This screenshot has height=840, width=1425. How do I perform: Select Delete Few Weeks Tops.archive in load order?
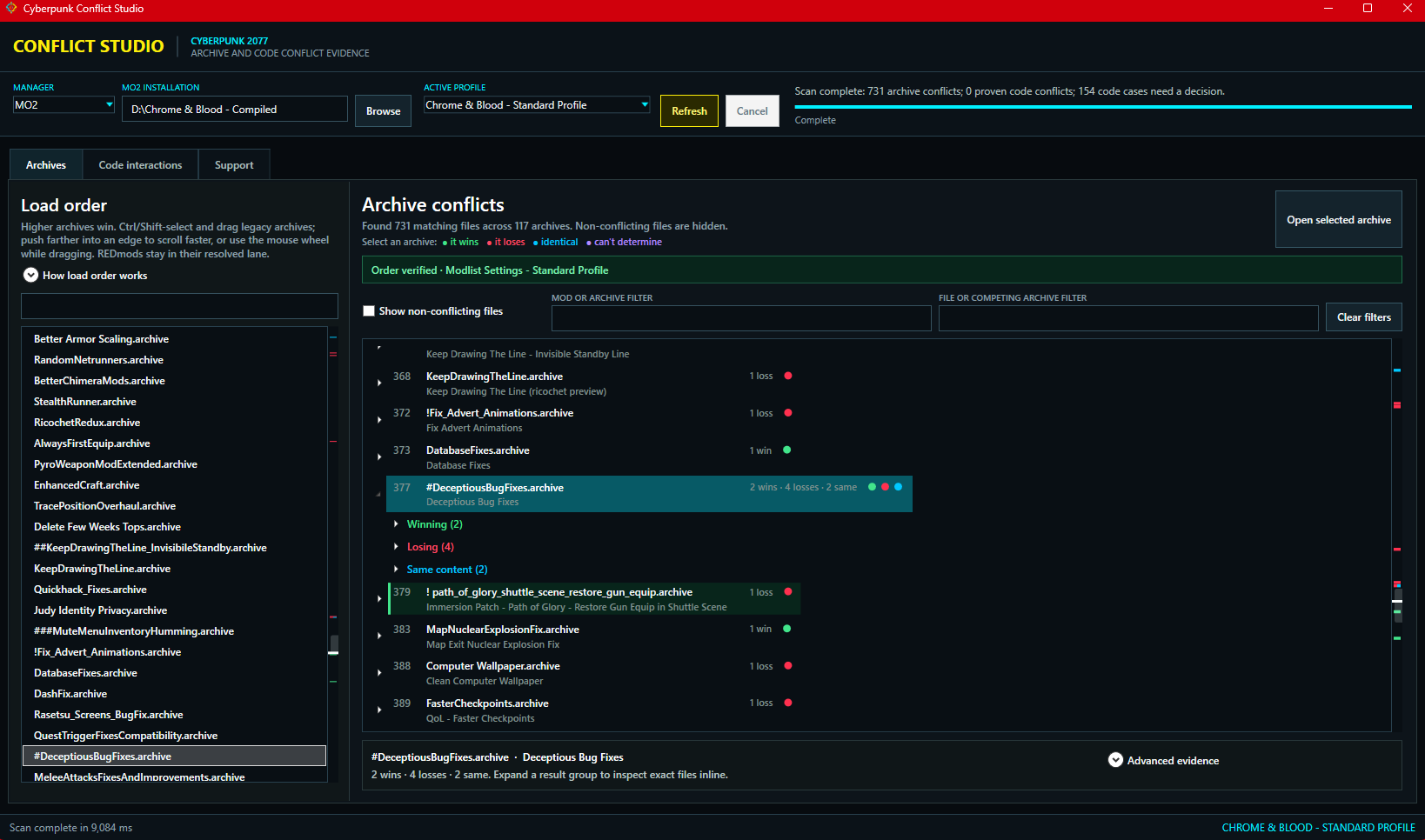coord(174,527)
